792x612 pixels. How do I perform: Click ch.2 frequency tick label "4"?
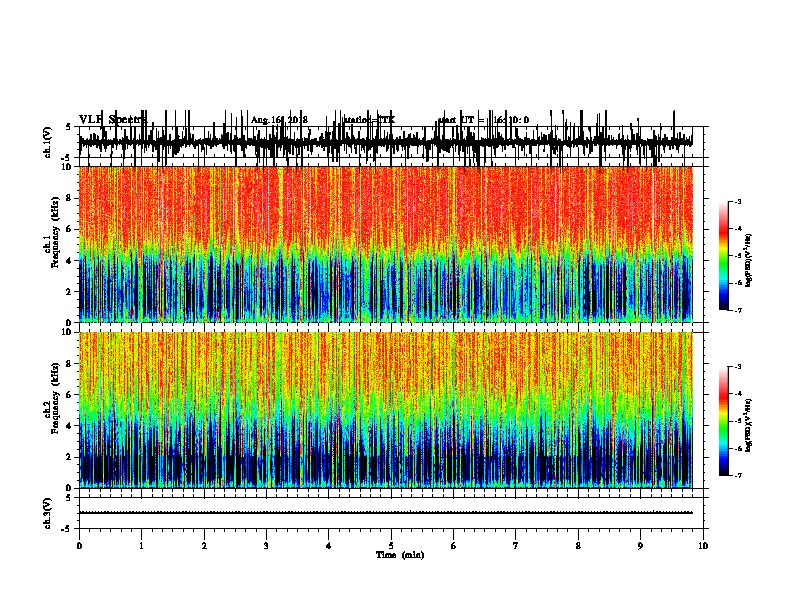click(71, 426)
